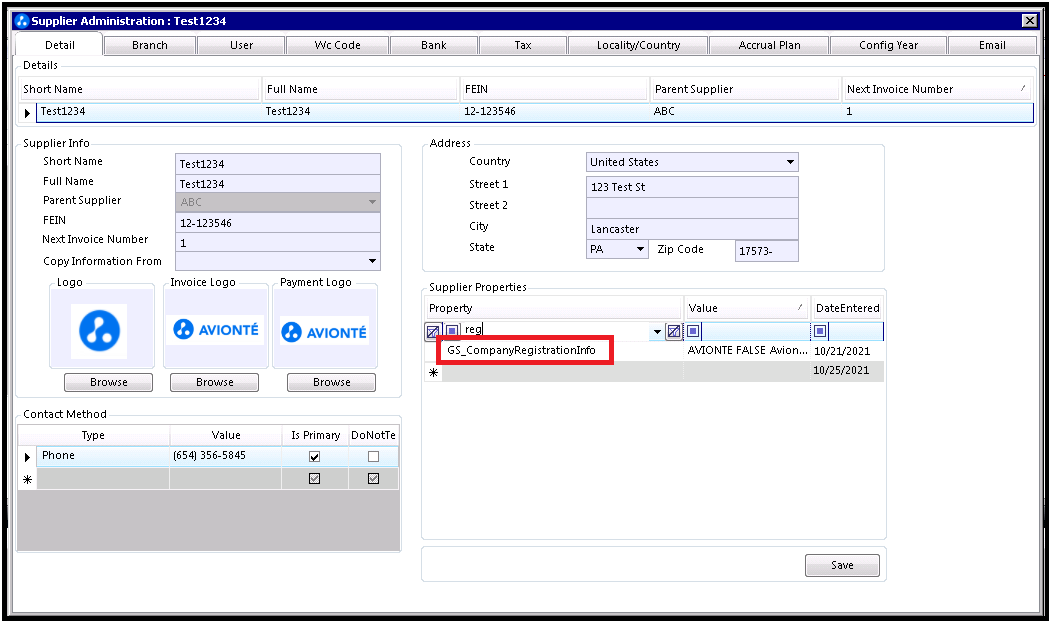Select the Payment Logo image
Screen dimensions: 1049x621
click(x=324, y=331)
